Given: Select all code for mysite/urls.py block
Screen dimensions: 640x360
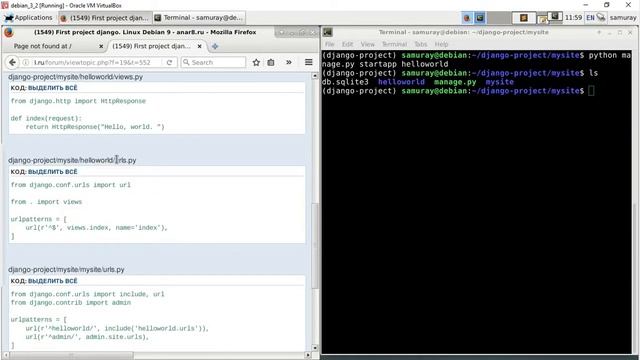Looking at the screenshot, I should point(53,281).
